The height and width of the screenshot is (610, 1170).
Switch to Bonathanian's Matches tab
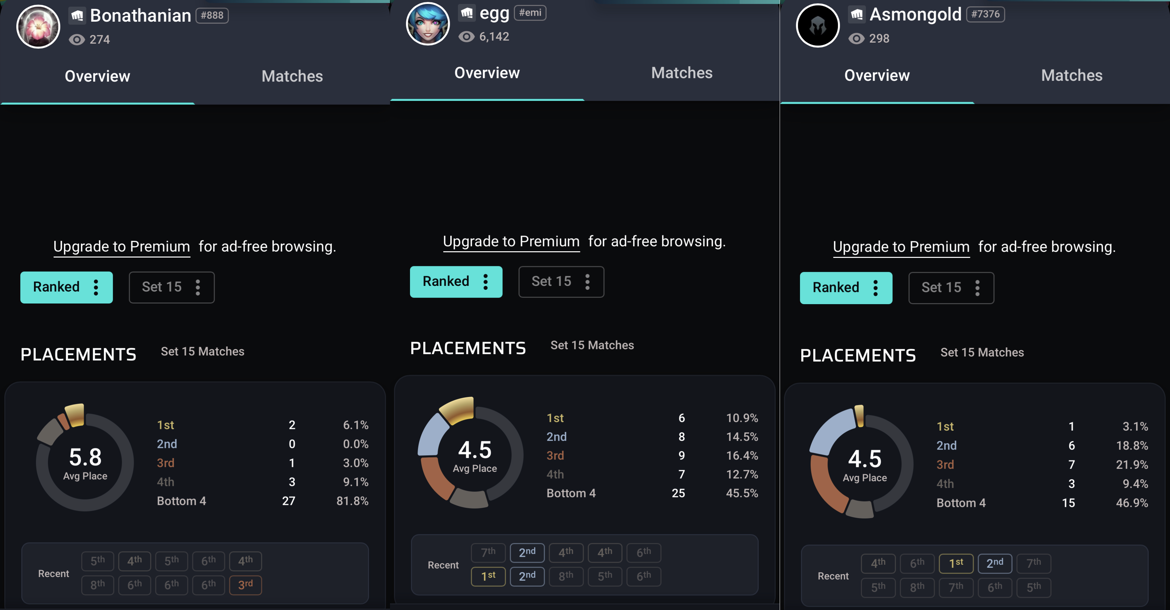292,76
